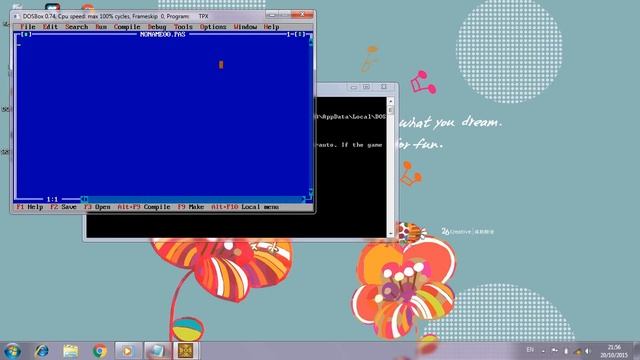
Task: Click the volume speaker tray icon
Action: click(588, 351)
